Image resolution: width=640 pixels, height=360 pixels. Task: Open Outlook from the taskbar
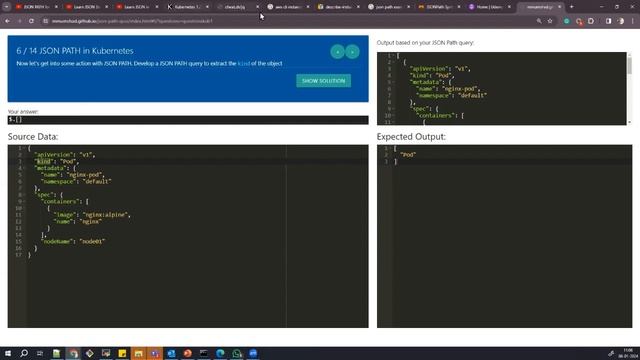(x=171, y=353)
